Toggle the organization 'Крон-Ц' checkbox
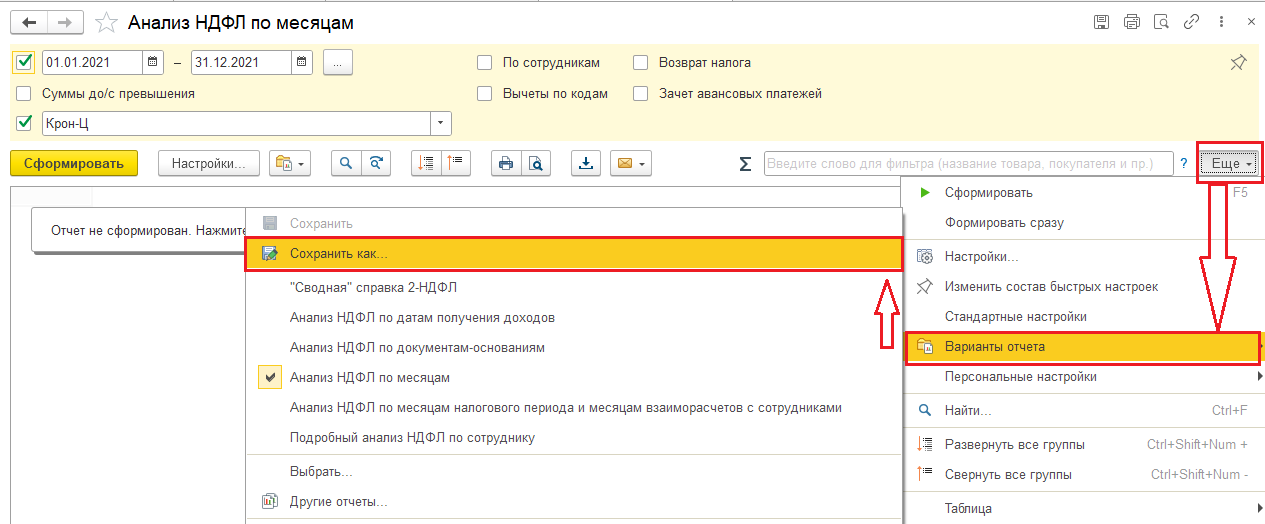The image size is (1265, 524). point(24,123)
